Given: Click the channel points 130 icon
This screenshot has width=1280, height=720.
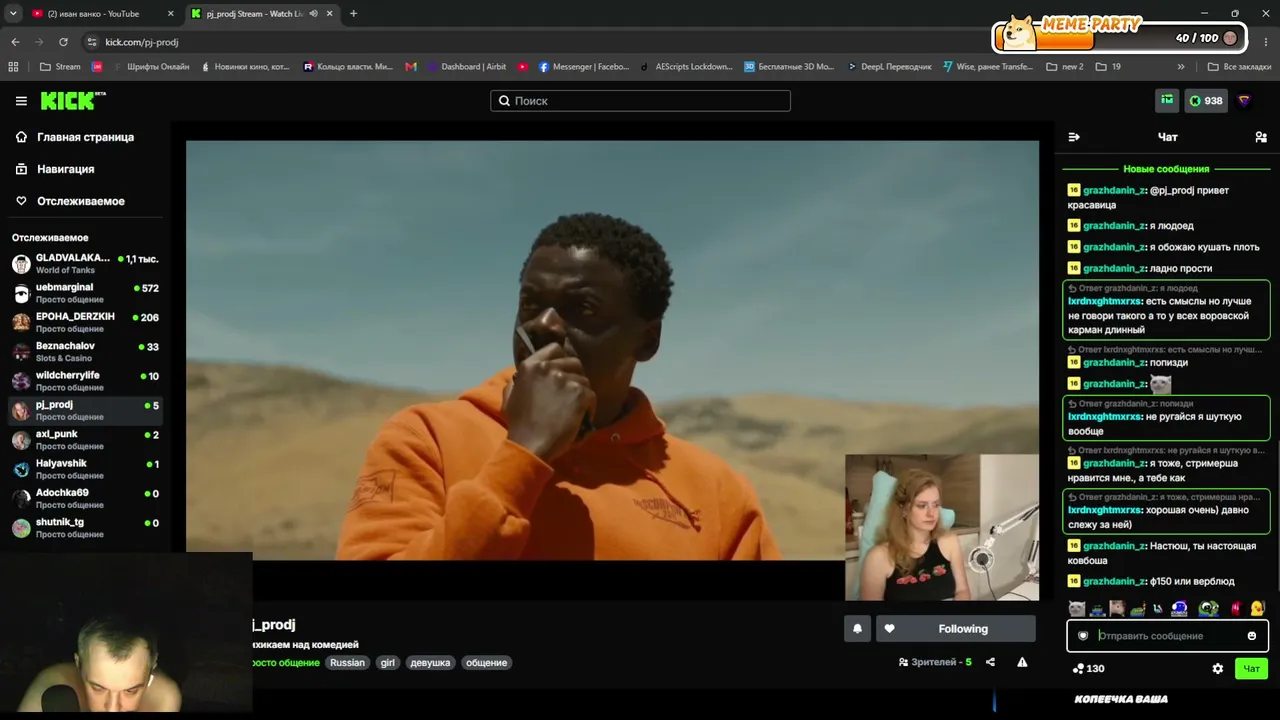Looking at the screenshot, I should (1078, 669).
